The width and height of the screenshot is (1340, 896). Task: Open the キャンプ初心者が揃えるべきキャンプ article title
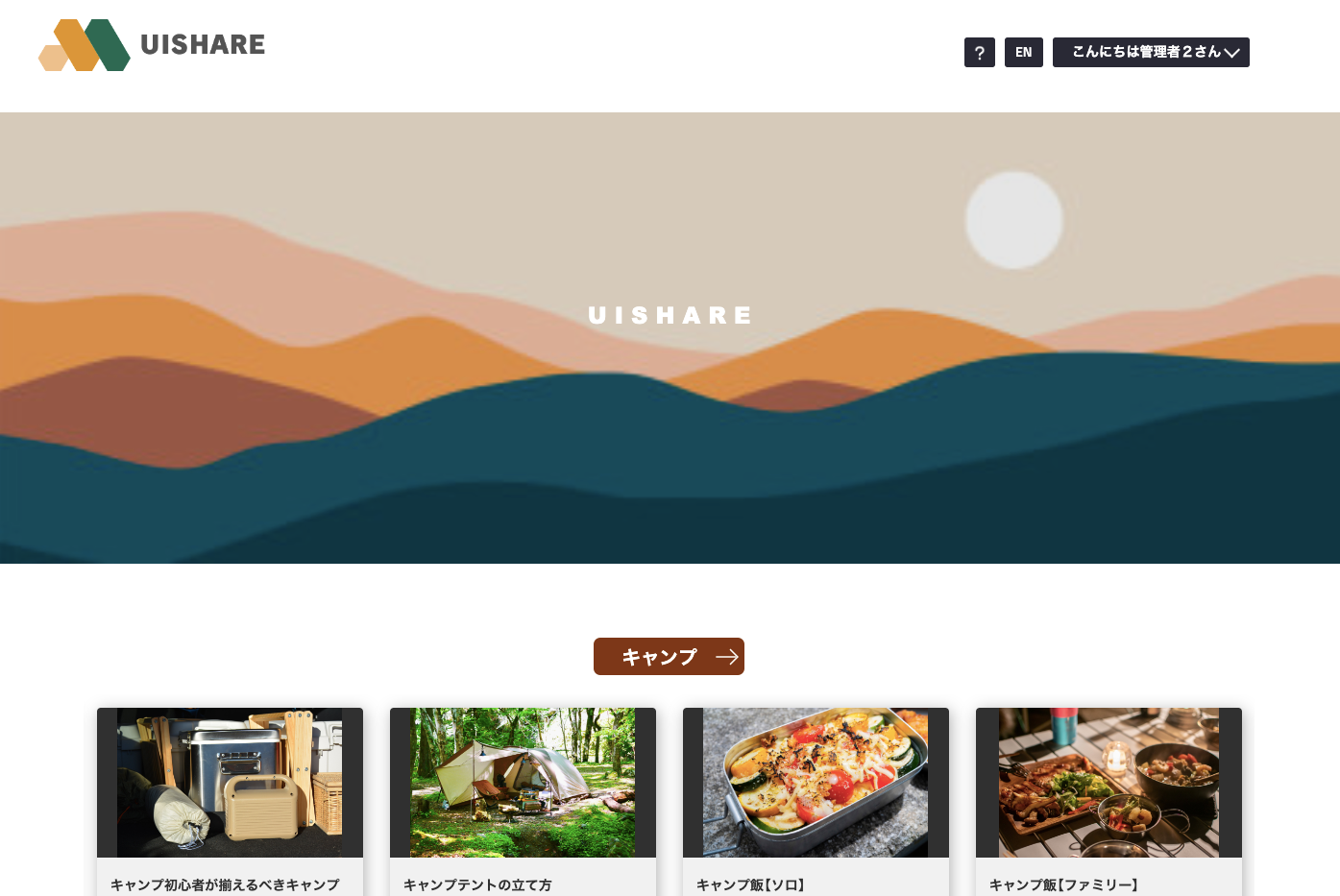[225, 884]
